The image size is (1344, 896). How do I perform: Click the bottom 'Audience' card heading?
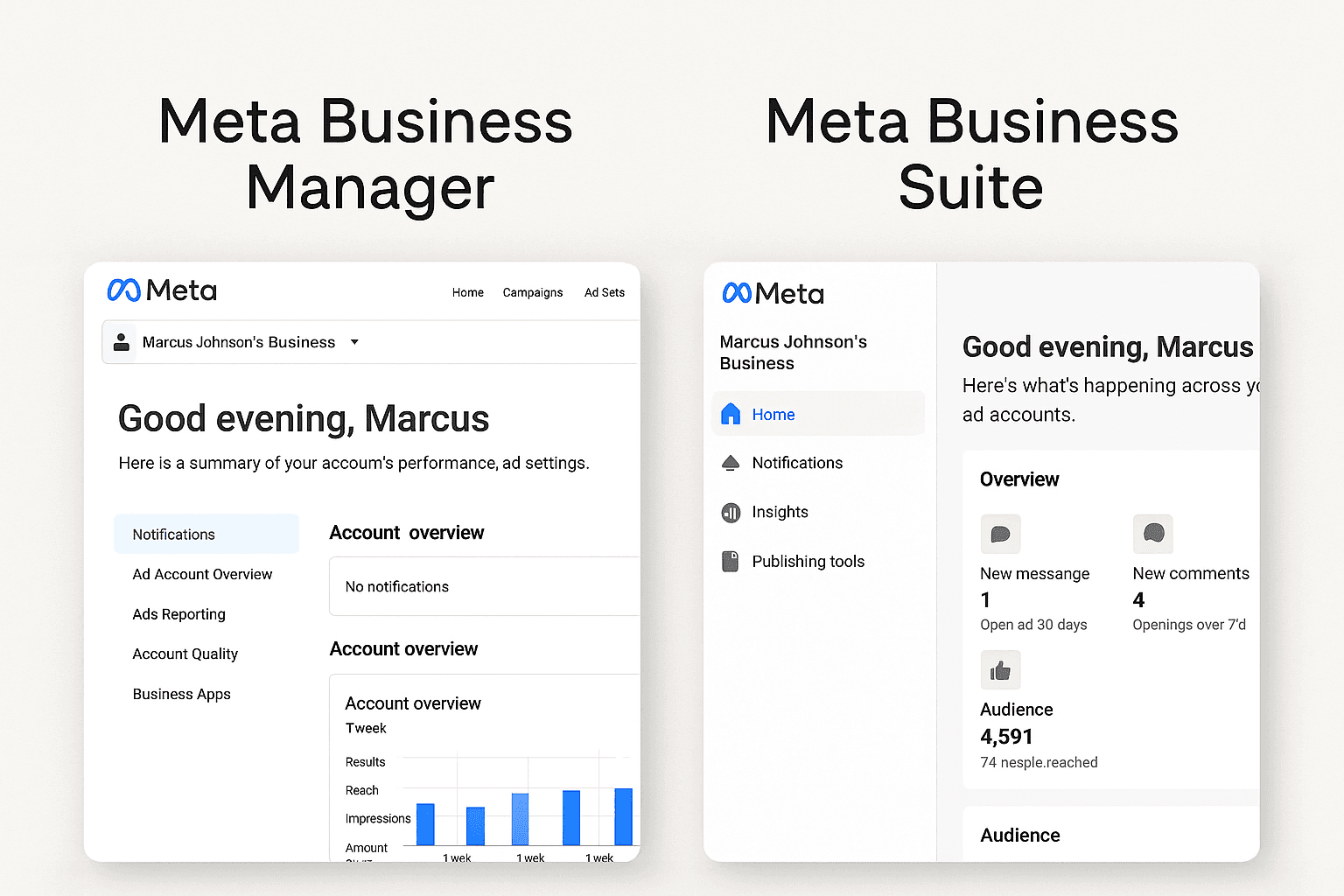tap(1020, 836)
